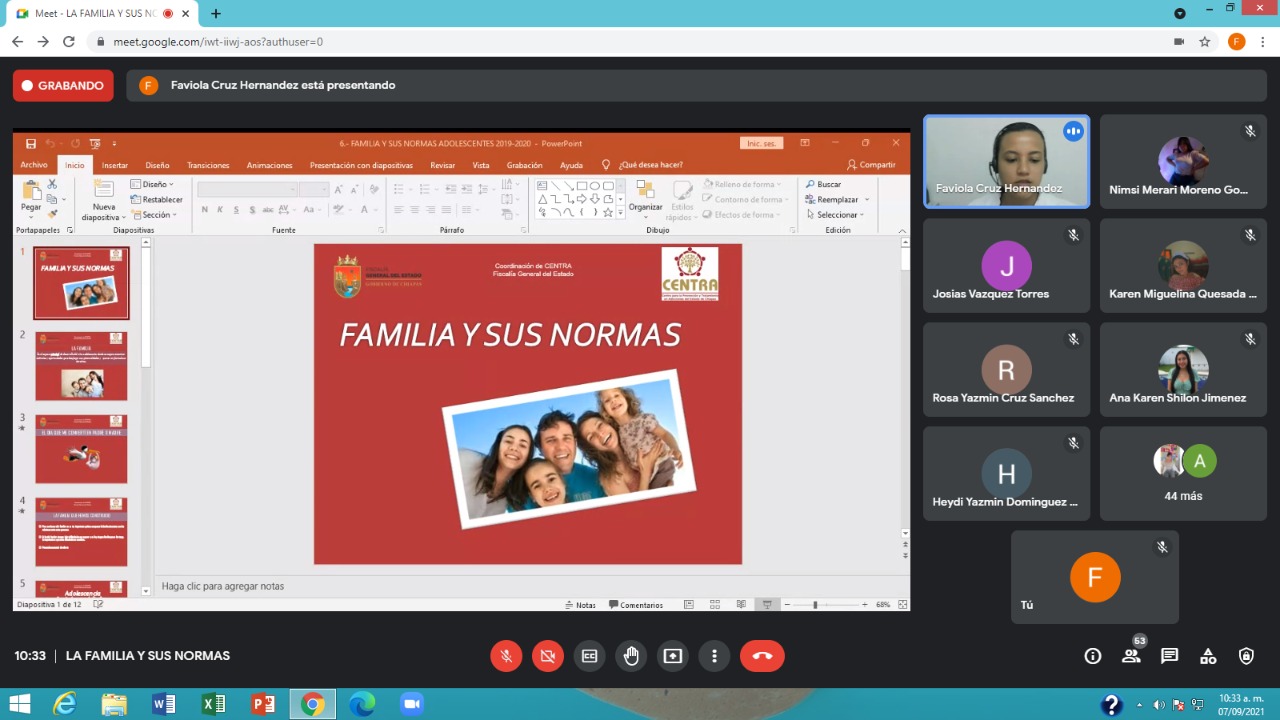Click Josias Vazquez Torres participant tile
Screen dimensions: 1280x720
click(1006, 266)
